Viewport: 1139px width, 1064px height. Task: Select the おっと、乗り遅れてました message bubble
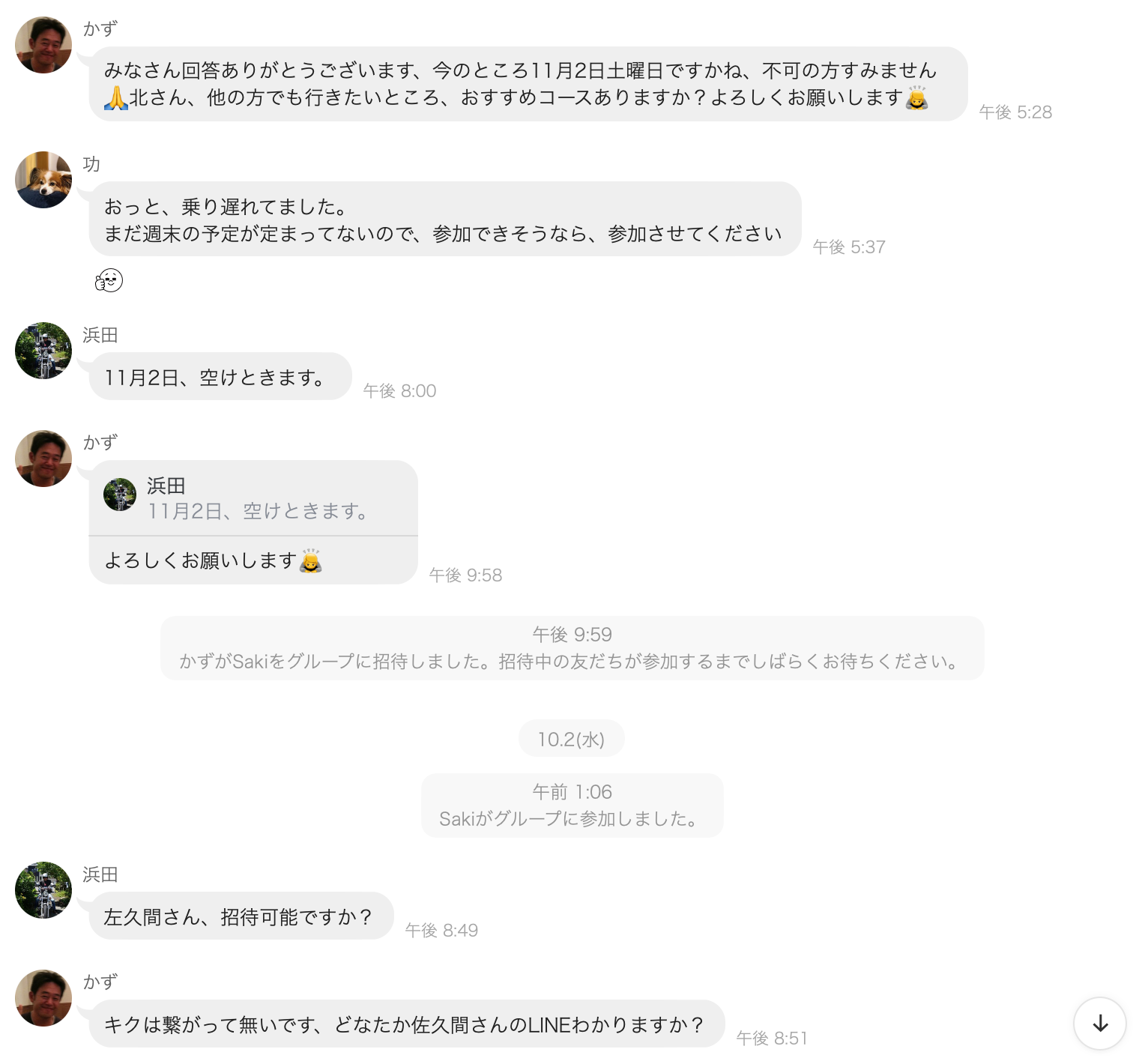pos(445,219)
